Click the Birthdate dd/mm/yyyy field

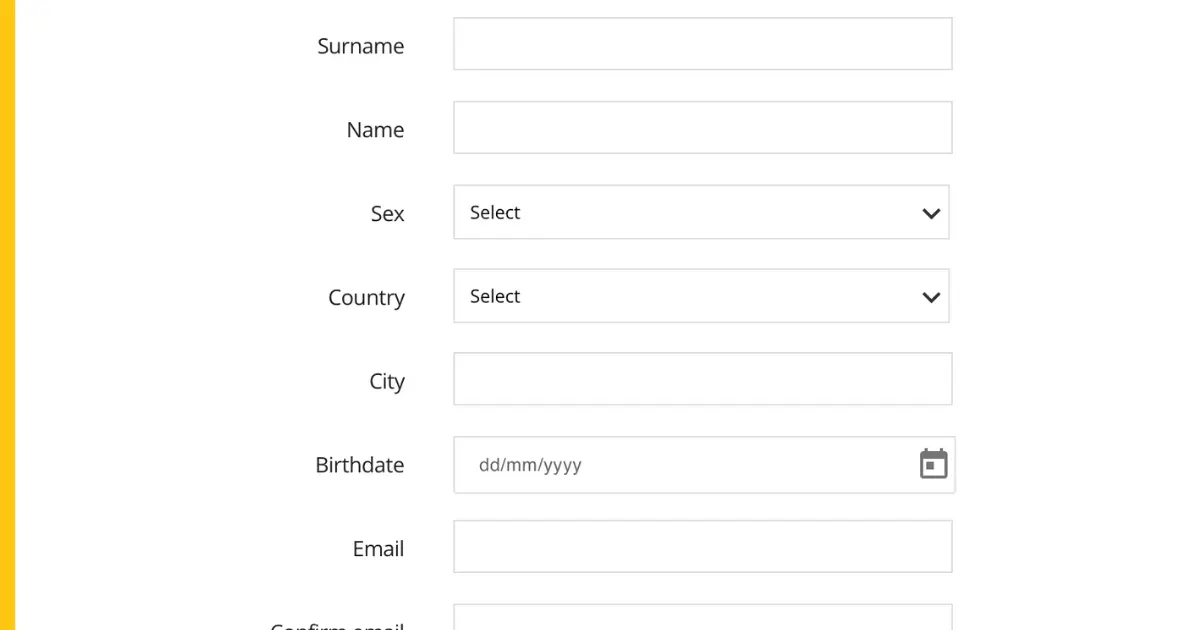(x=704, y=465)
